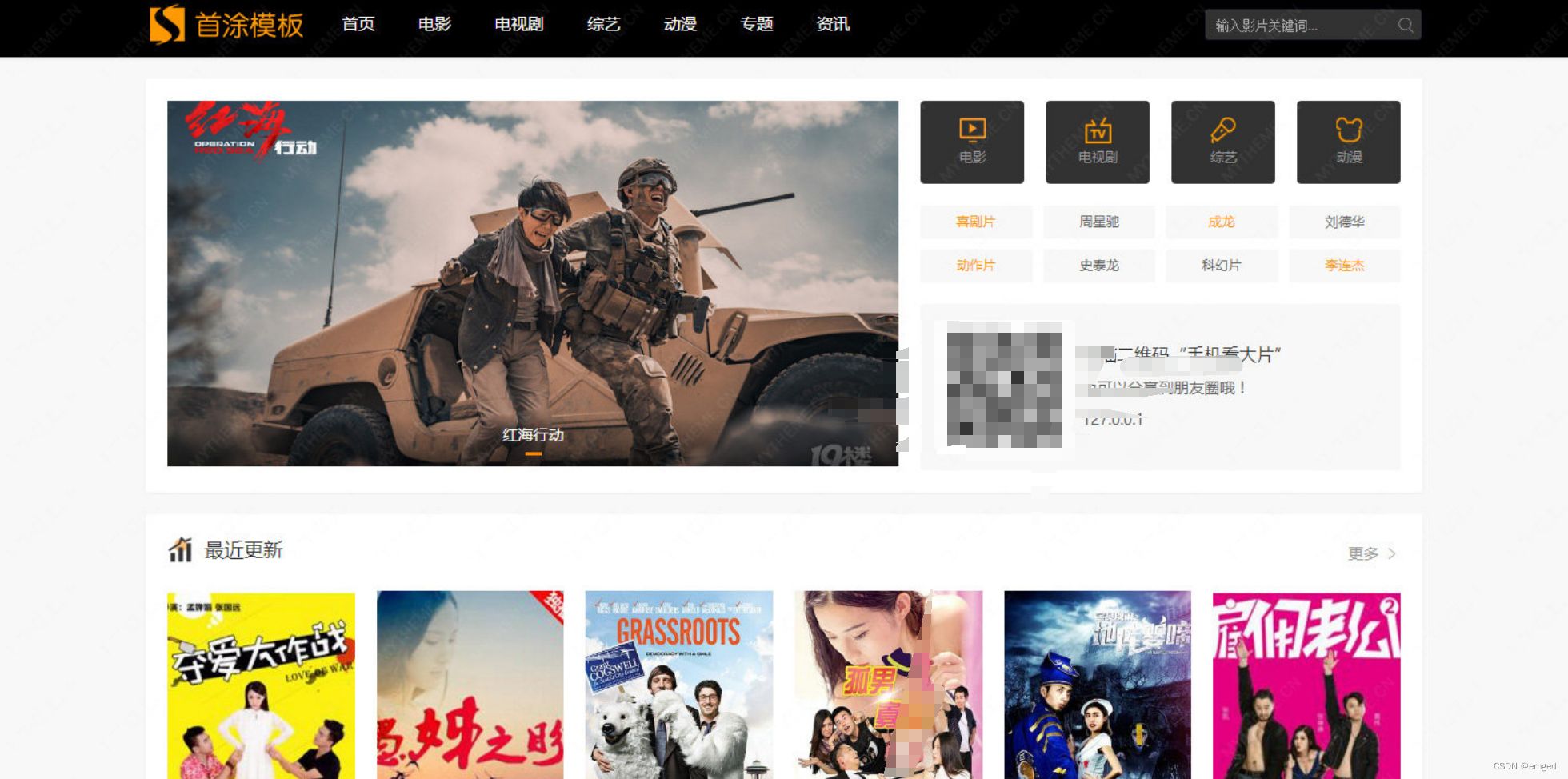Open the 综艺 tile with microphone icon
Viewport: 1568px width, 779px height.
[x=1223, y=142]
